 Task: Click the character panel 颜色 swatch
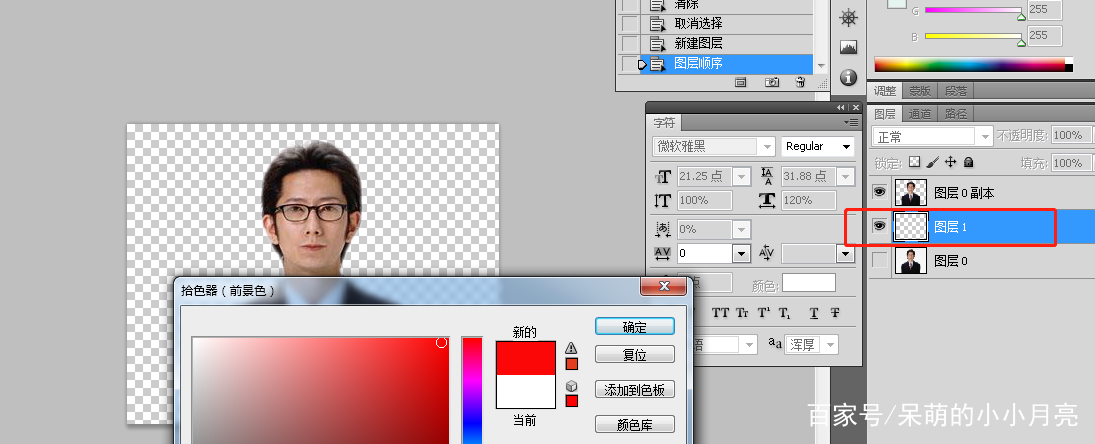pyautogui.click(x=809, y=283)
